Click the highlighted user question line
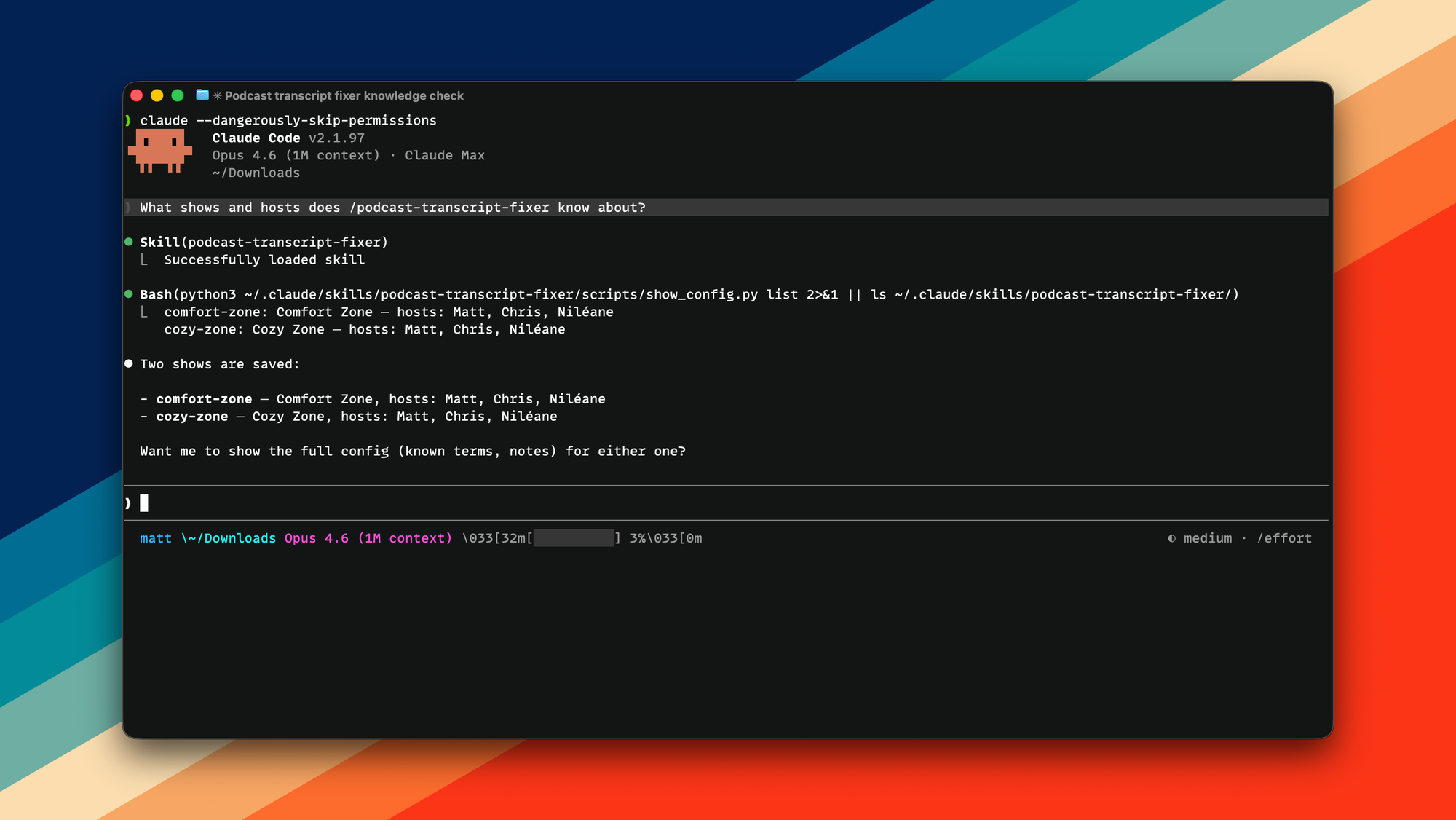Image resolution: width=1456 pixels, height=820 pixels. [x=392, y=208]
